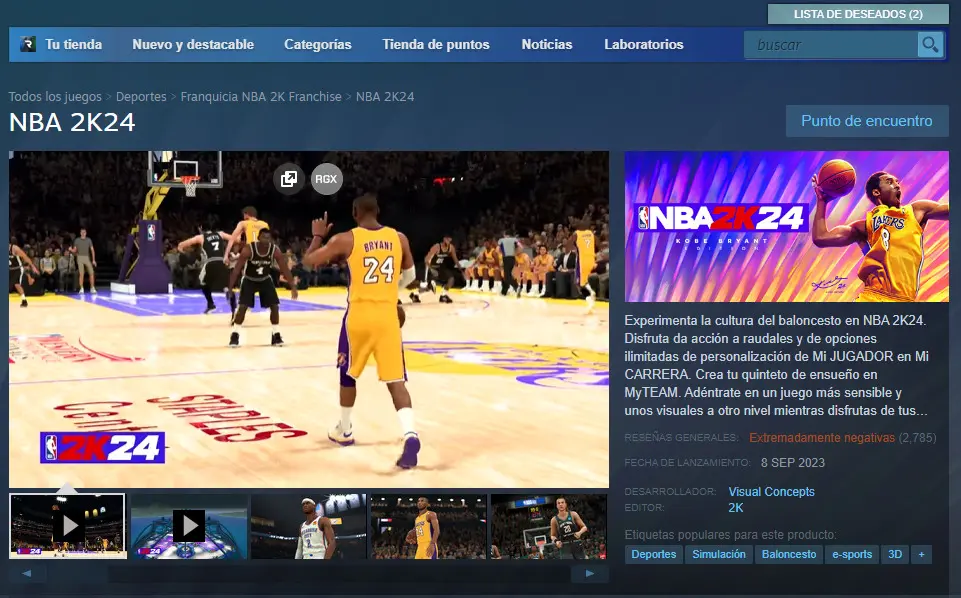Go to the Noticias tab

point(547,45)
